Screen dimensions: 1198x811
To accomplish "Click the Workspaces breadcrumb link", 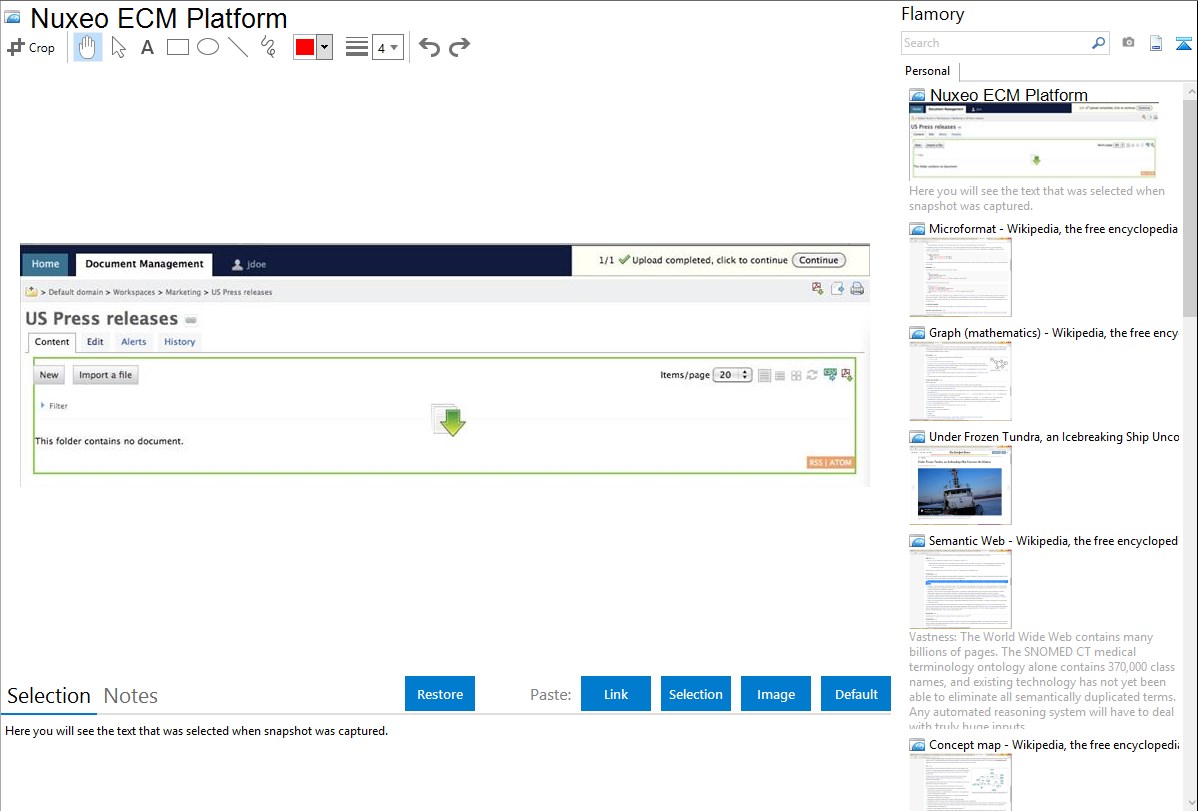I will point(134,292).
